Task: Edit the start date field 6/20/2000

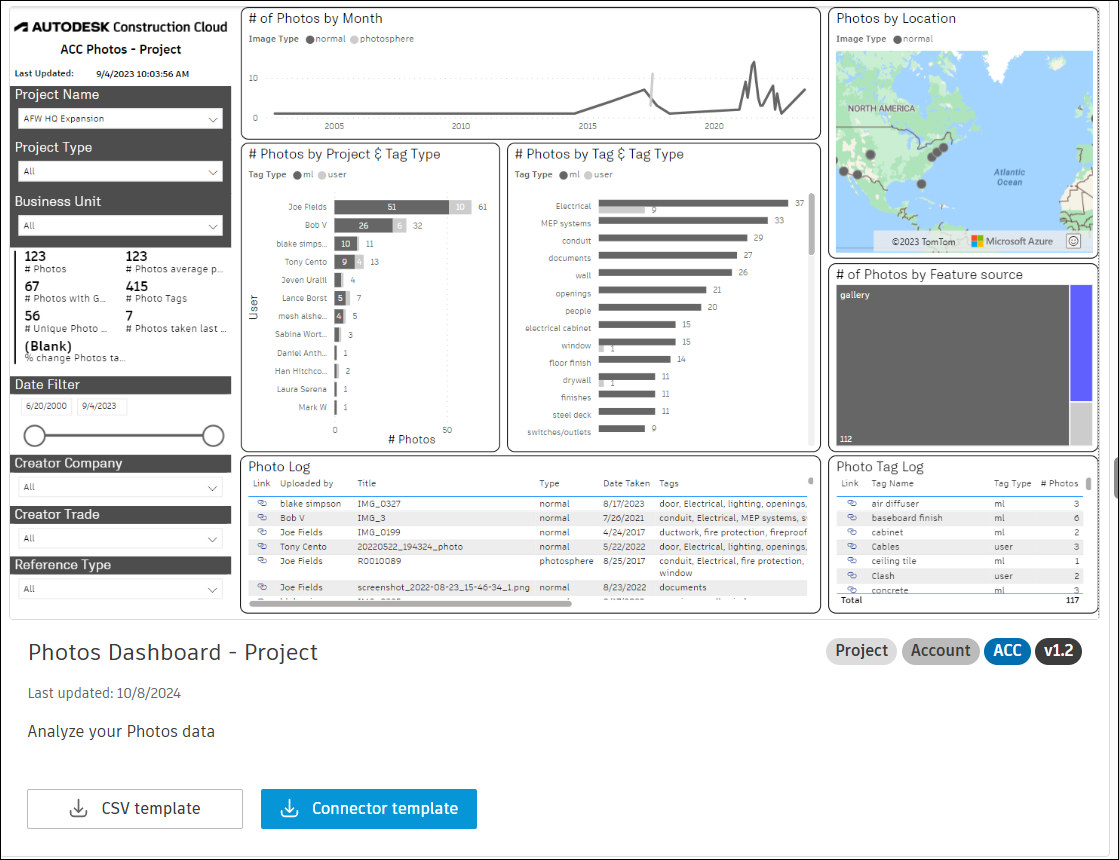Action: (x=46, y=406)
